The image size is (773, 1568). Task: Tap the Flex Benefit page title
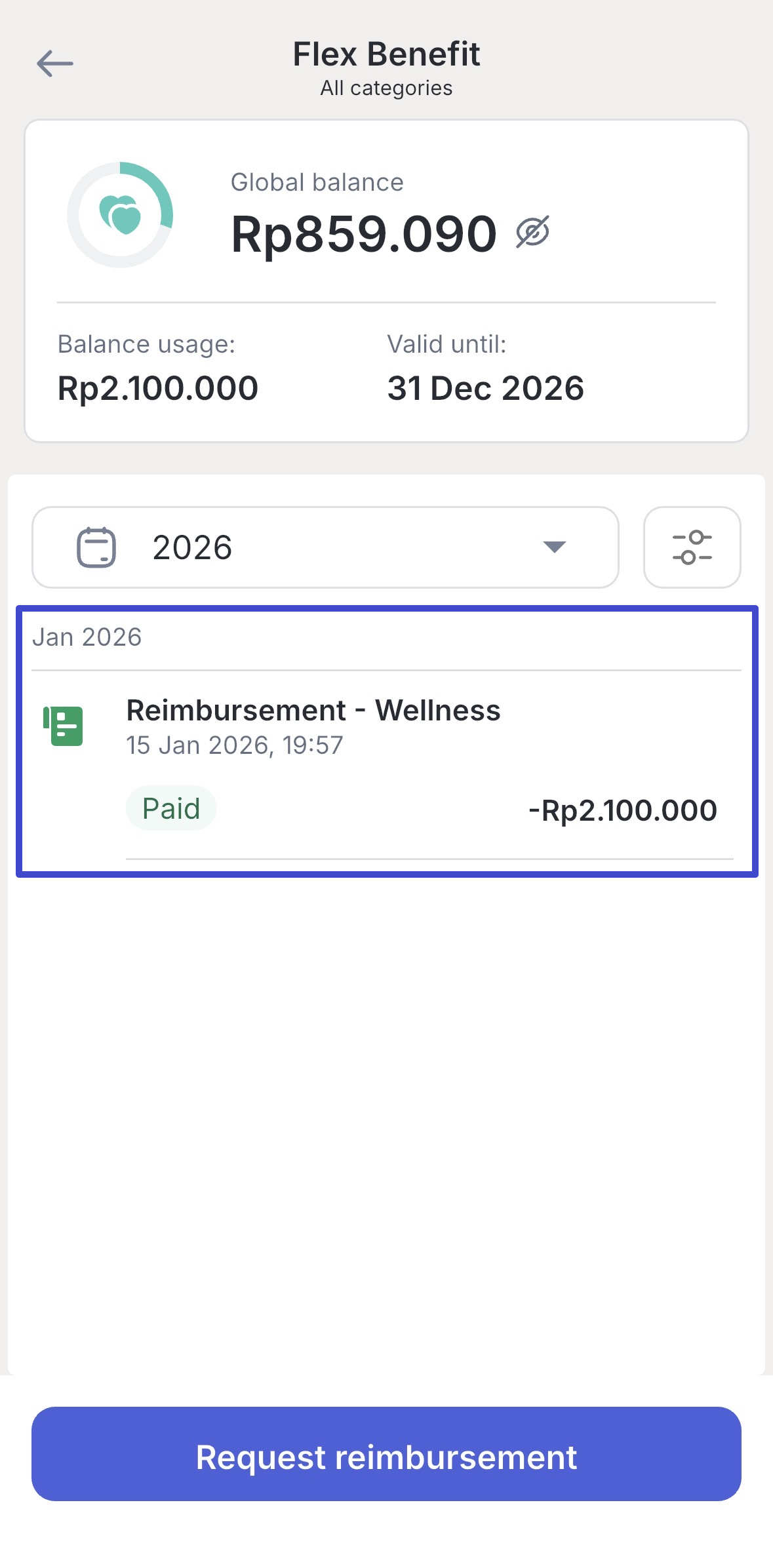386,54
